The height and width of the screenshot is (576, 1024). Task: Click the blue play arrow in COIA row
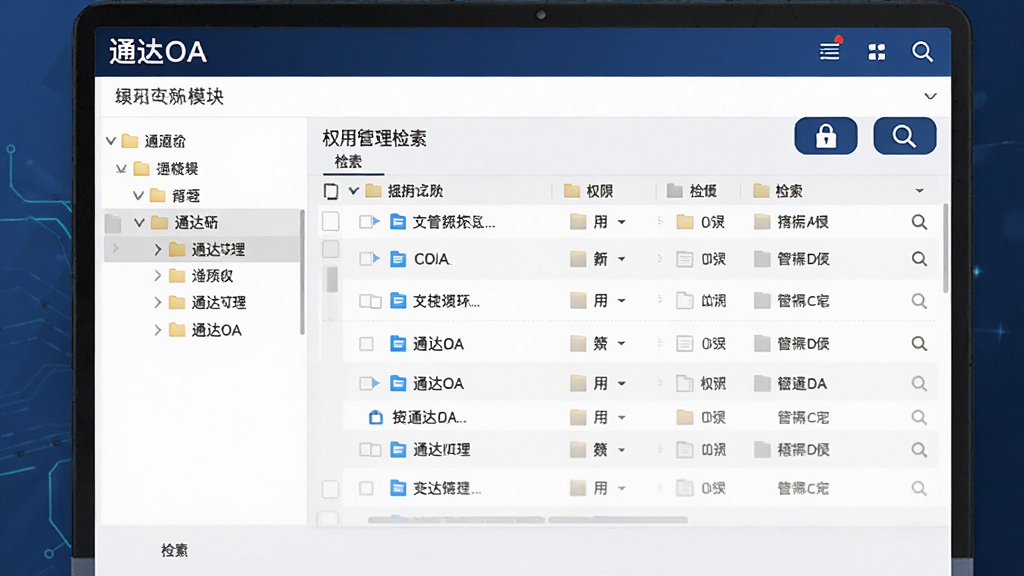[x=376, y=259]
